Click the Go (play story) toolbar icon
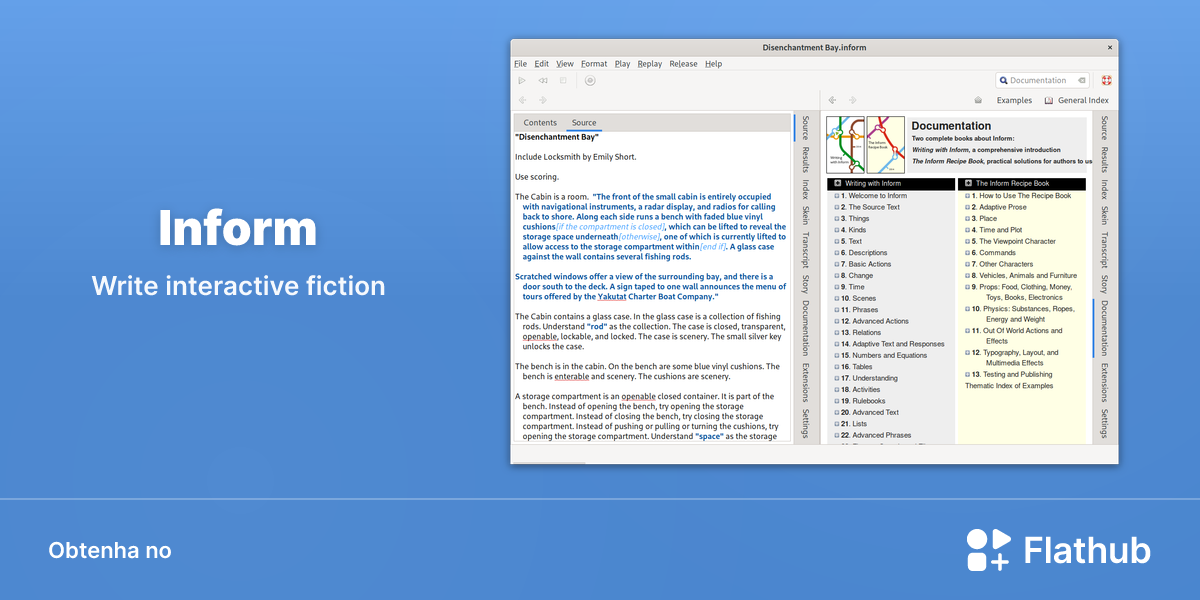 tap(521, 80)
